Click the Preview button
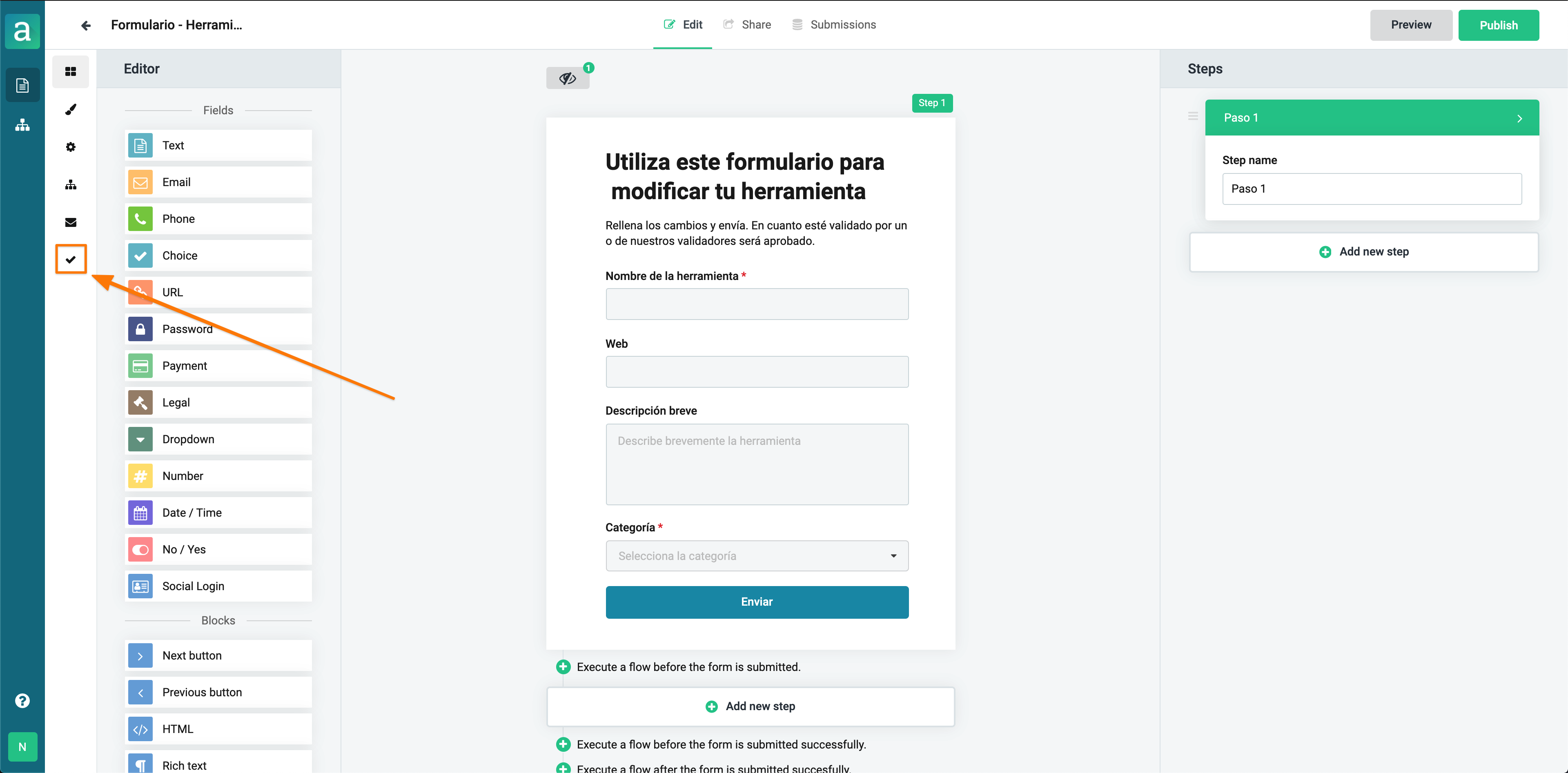The height and width of the screenshot is (773, 1568). (x=1411, y=25)
